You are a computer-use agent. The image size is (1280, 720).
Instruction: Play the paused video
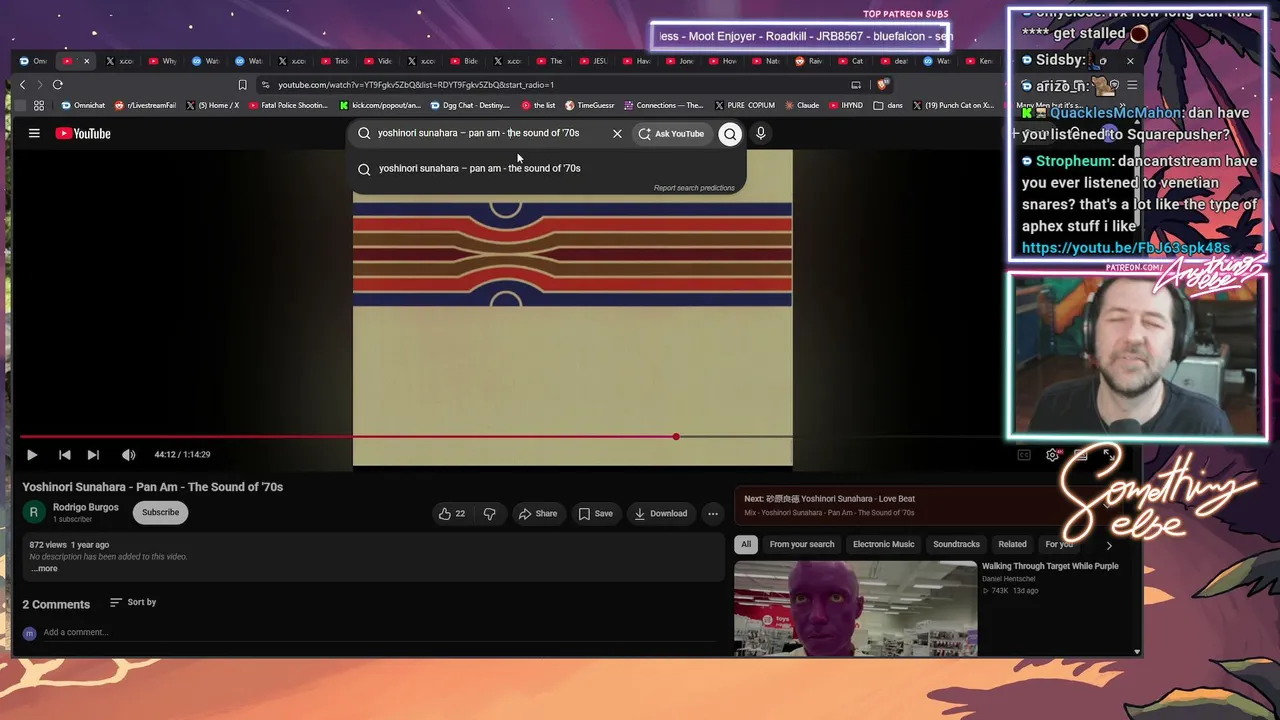coord(32,455)
